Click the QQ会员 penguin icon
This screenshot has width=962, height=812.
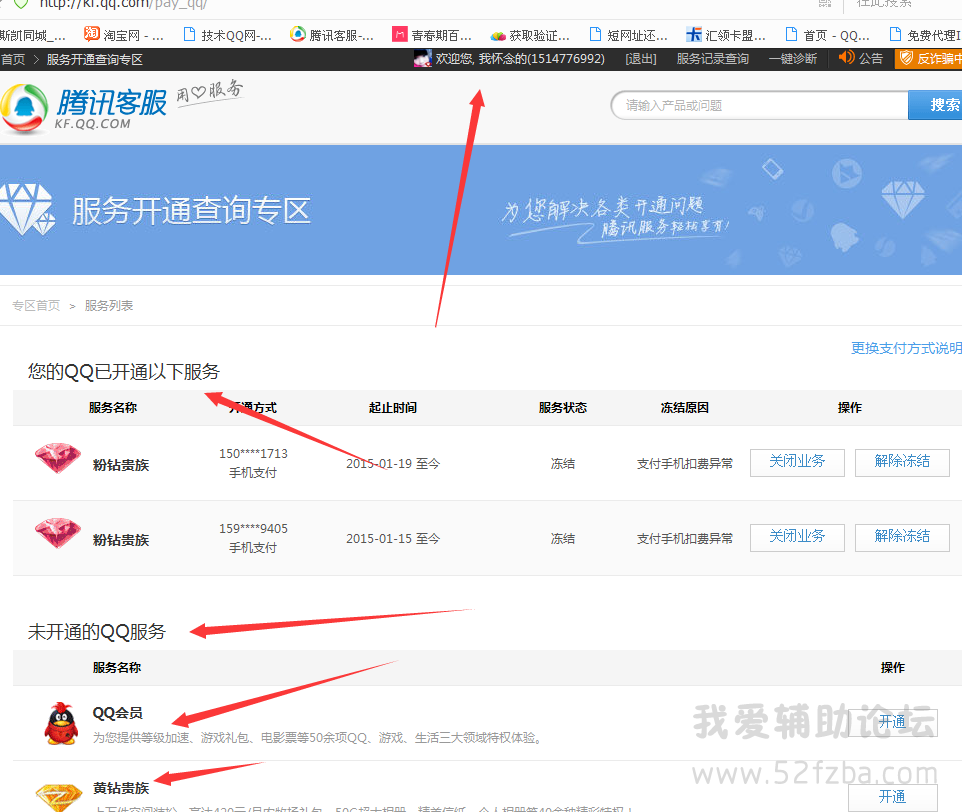tap(60, 723)
